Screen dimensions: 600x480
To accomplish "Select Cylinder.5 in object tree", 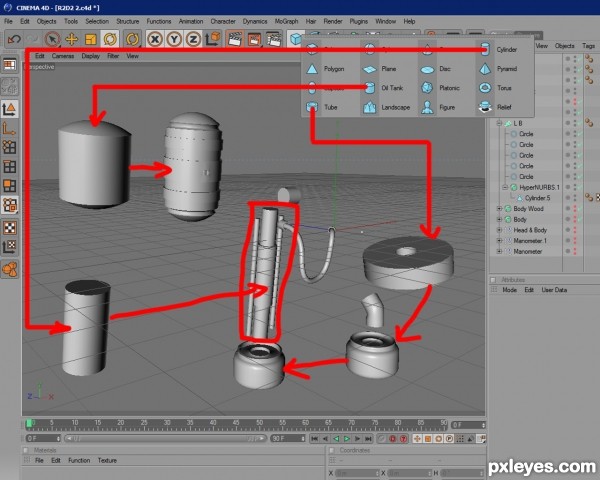I will click(537, 198).
